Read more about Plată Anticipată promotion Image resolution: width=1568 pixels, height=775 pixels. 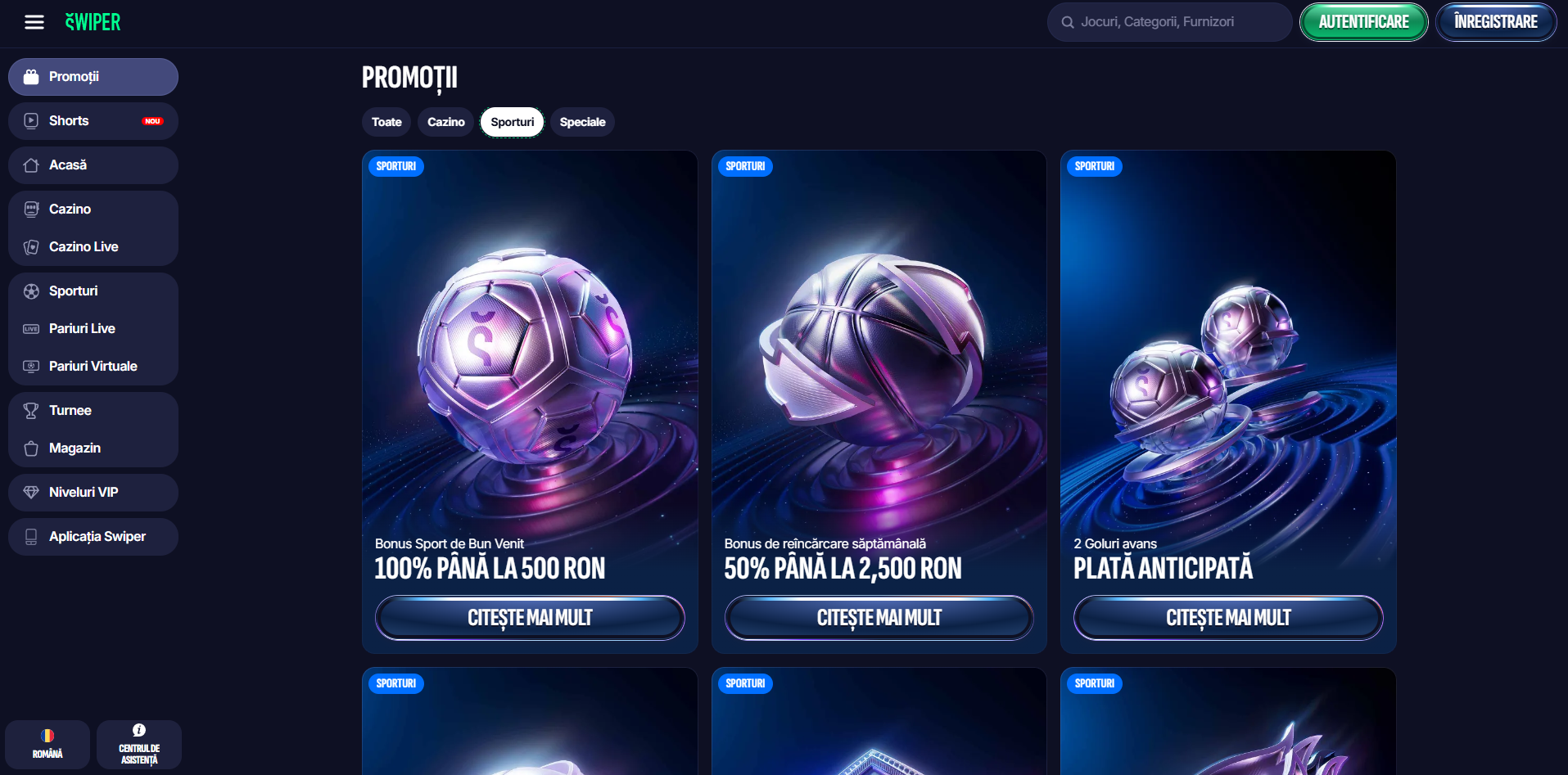(x=1228, y=618)
